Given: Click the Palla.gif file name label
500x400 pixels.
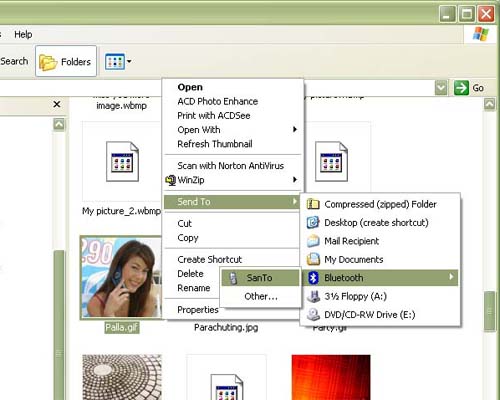Looking at the screenshot, I should coord(122,328).
